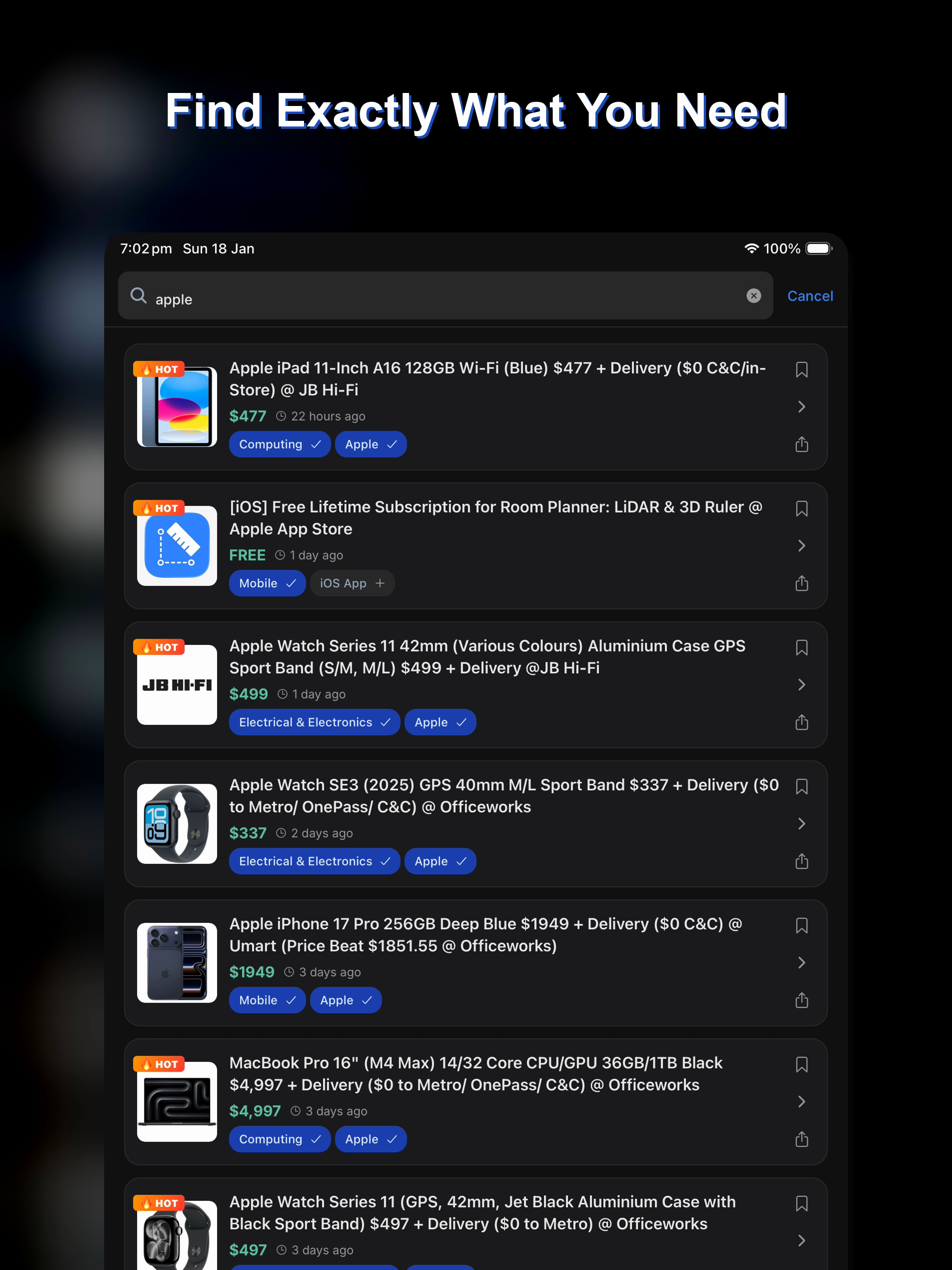
Task: Bookmark the Room Planner free subscription deal
Action: [x=801, y=509]
